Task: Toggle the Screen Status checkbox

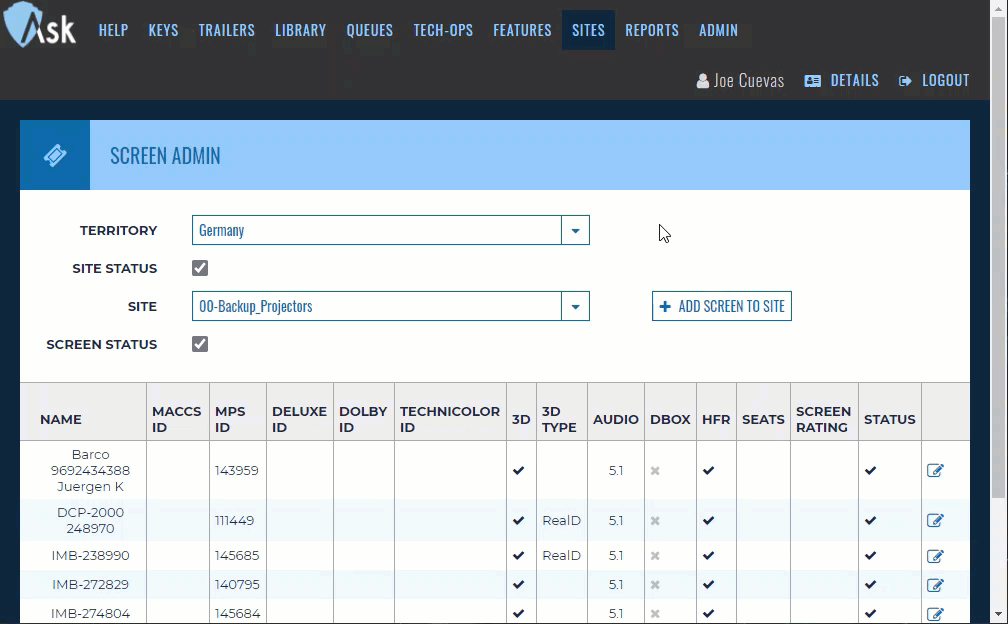Action: (x=200, y=344)
